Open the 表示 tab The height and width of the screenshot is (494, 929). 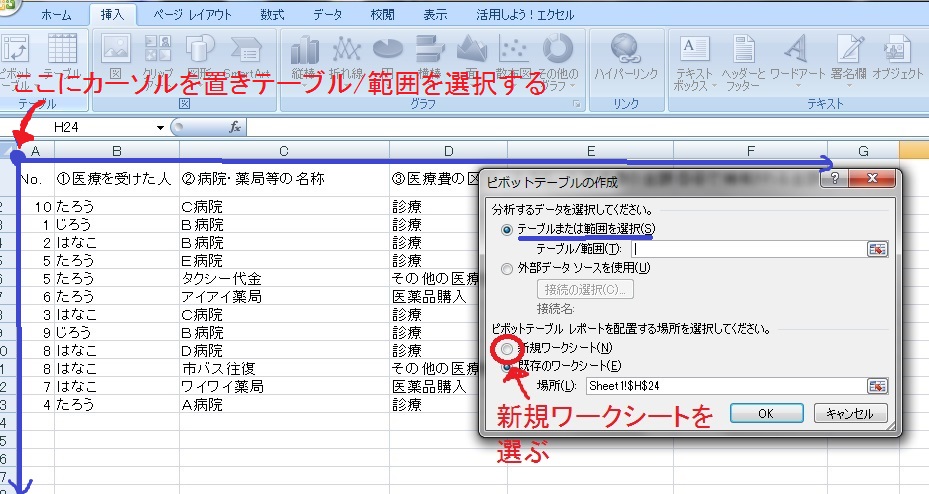point(435,14)
